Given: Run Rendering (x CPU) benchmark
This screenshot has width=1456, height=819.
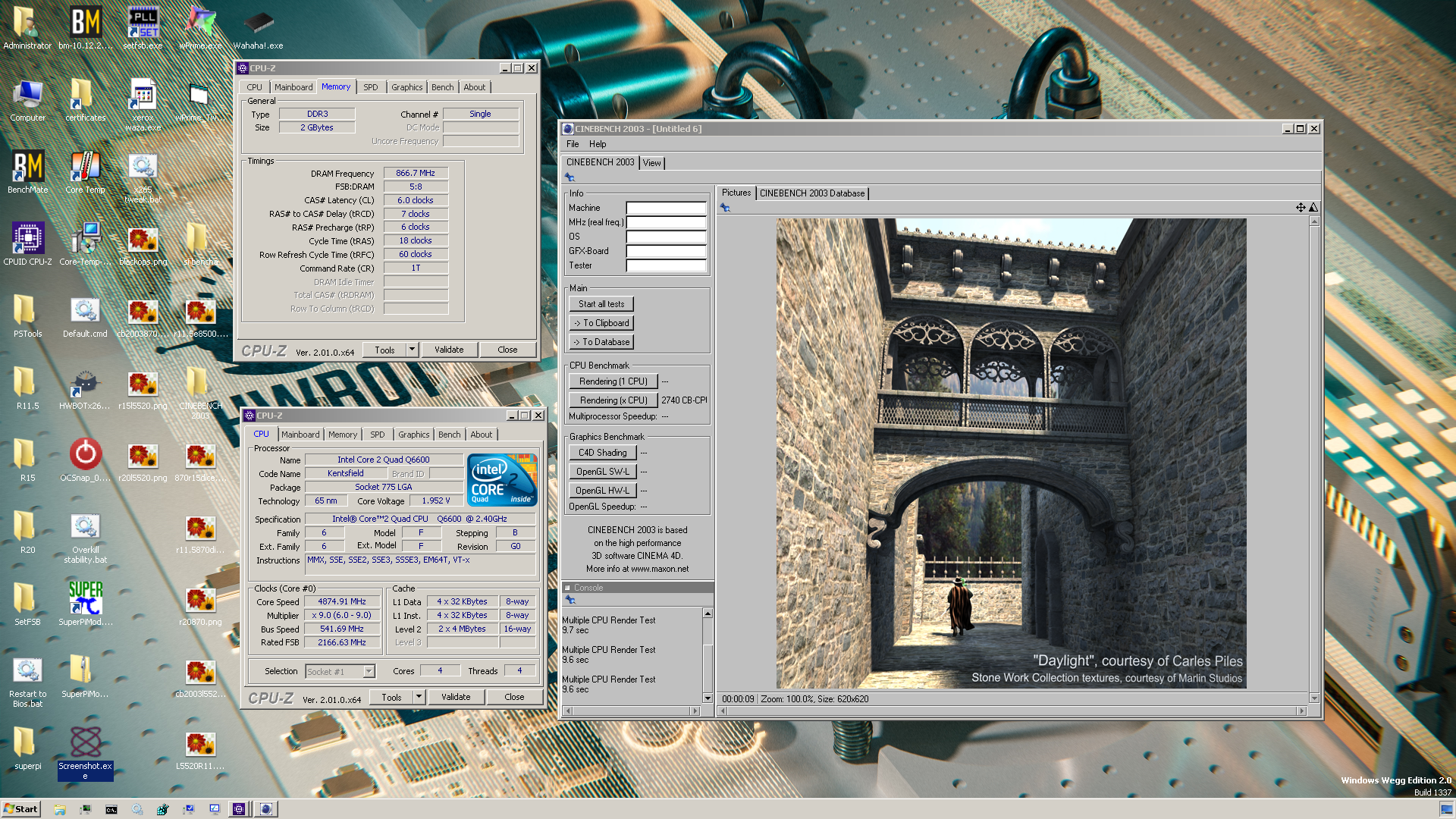Looking at the screenshot, I should (x=613, y=400).
